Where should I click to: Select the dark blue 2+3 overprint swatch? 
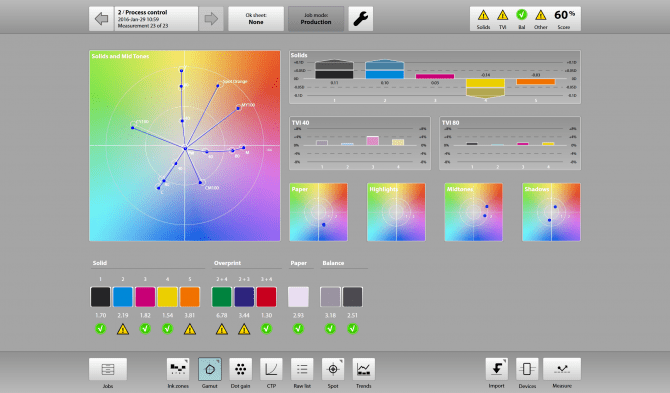click(244, 297)
